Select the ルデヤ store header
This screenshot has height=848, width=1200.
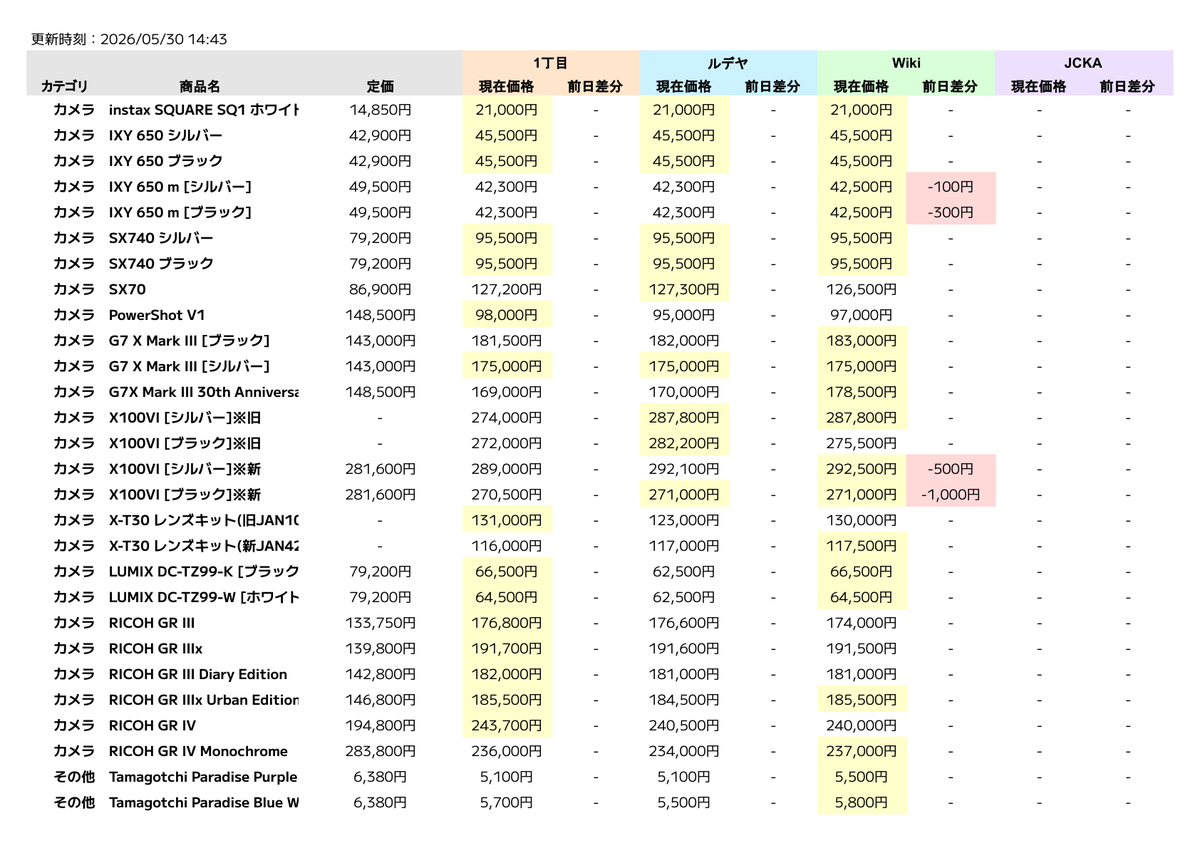pos(728,62)
